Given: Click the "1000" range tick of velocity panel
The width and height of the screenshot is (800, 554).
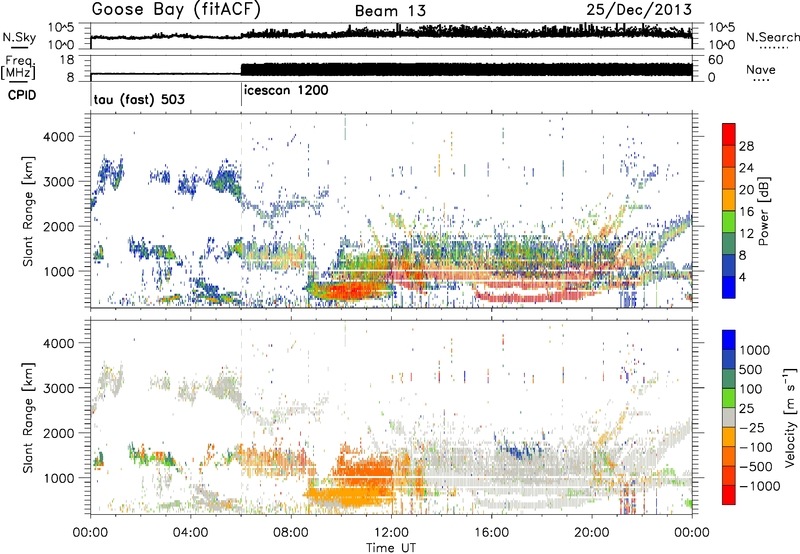Looking at the screenshot, I should pos(58,478).
